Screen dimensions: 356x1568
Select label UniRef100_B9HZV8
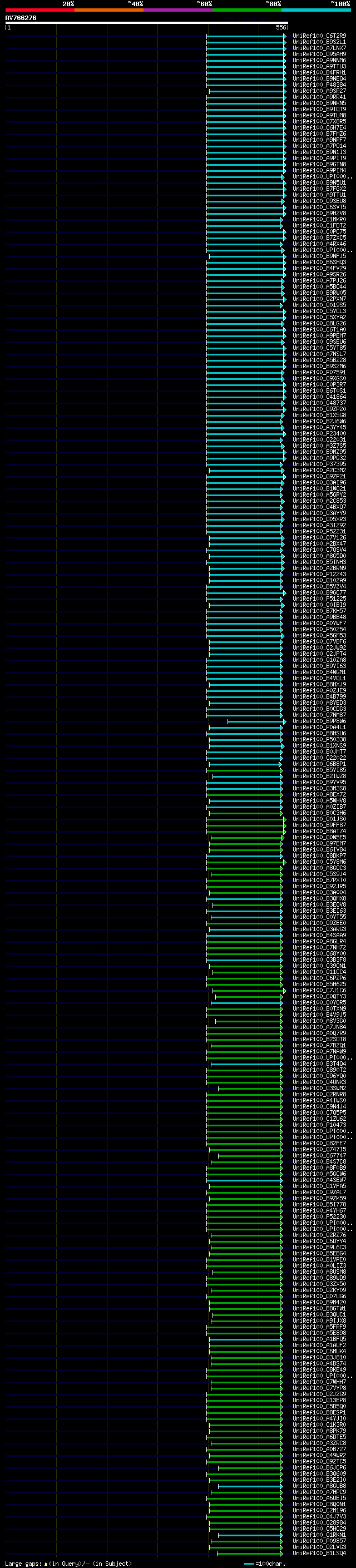tap(319, 213)
